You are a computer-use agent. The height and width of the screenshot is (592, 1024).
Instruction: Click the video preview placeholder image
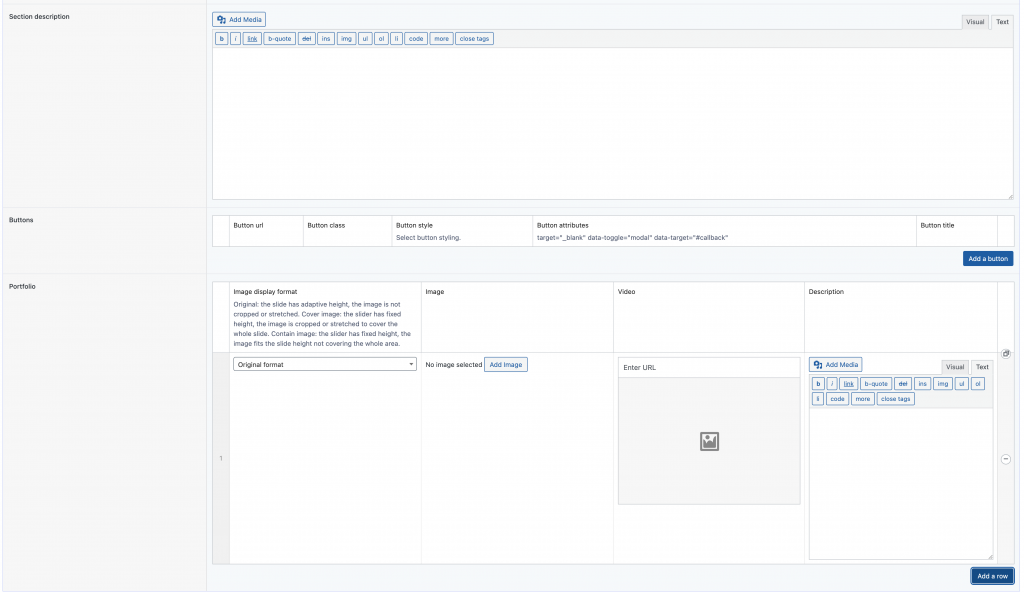[709, 441]
